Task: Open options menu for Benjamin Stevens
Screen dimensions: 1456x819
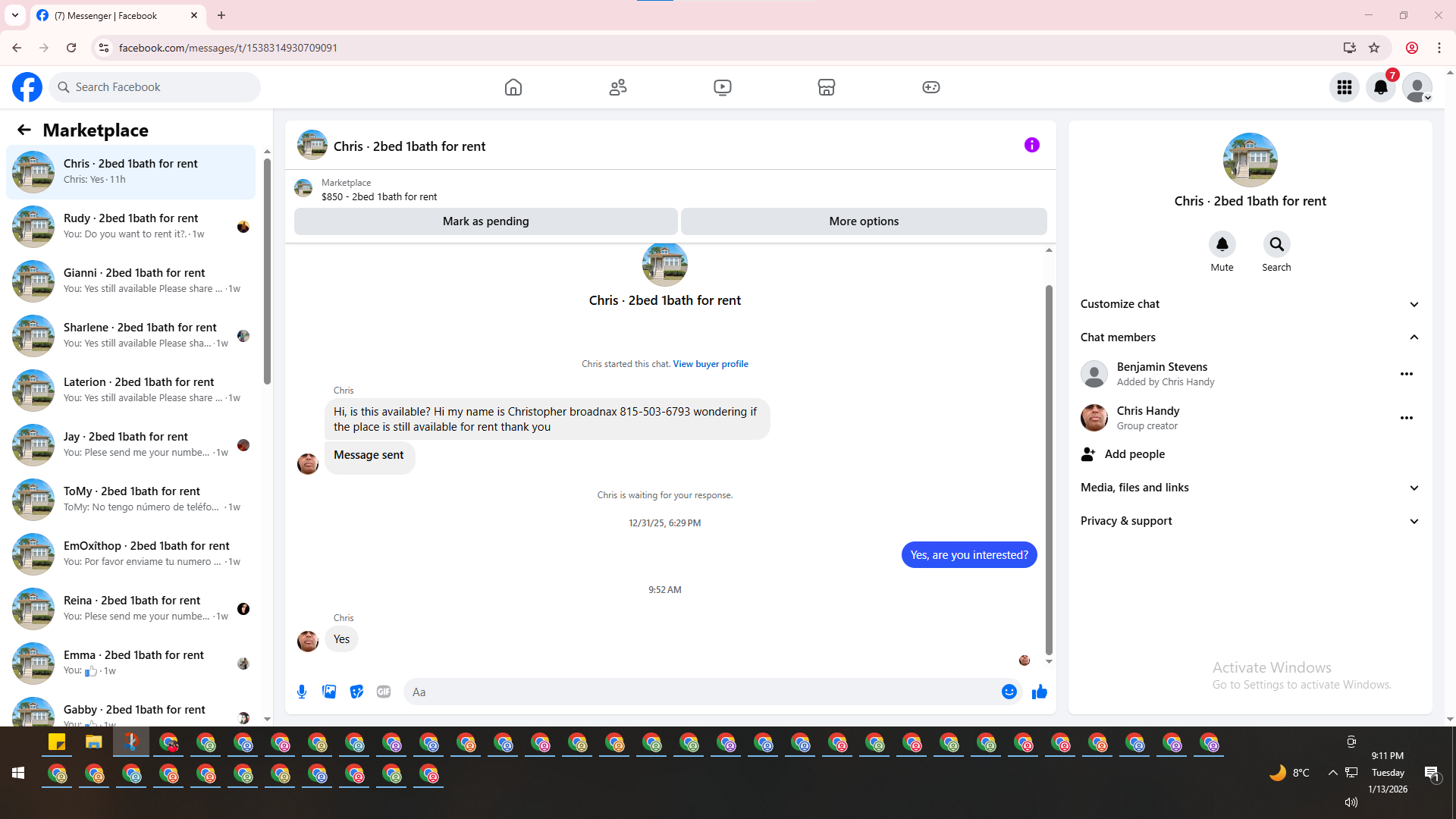Action: pyautogui.click(x=1406, y=374)
